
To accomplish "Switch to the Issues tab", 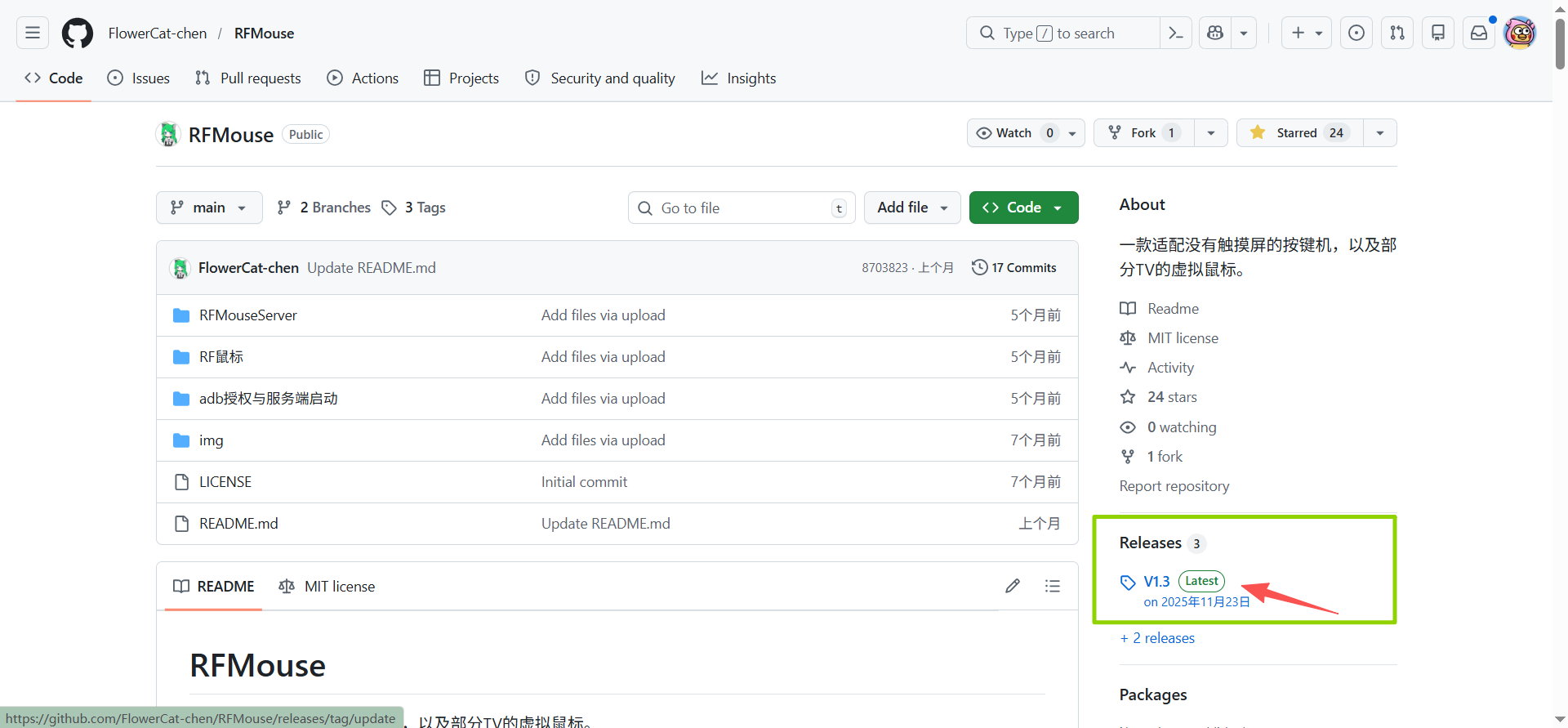I will click(x=139, y=78).
